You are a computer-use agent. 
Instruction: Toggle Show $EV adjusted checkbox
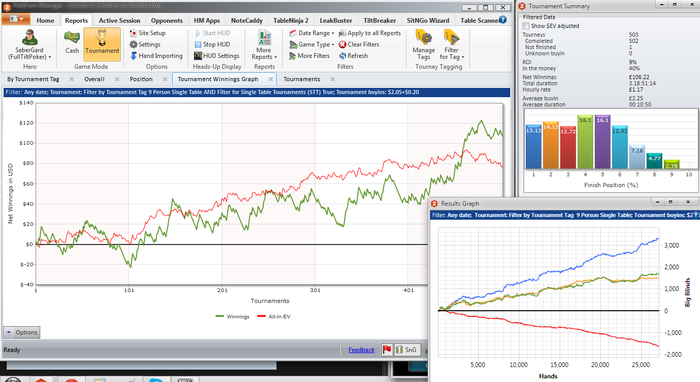coord(526,26)
